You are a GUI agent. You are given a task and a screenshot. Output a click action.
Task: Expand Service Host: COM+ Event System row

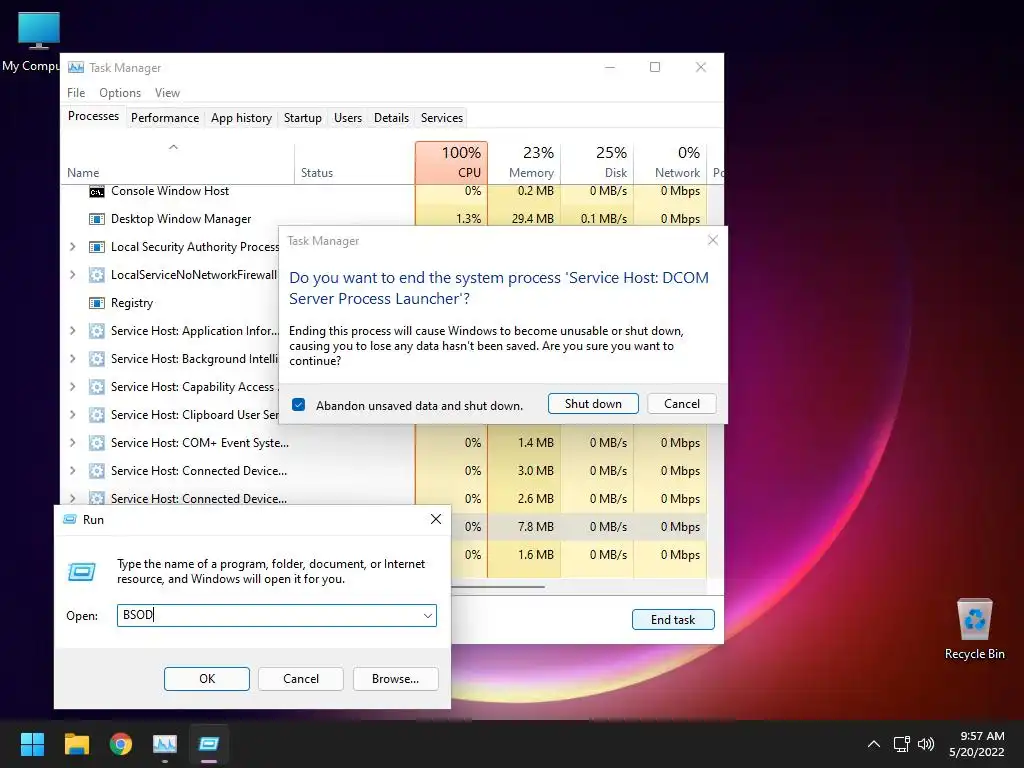[x=72, y=443]
